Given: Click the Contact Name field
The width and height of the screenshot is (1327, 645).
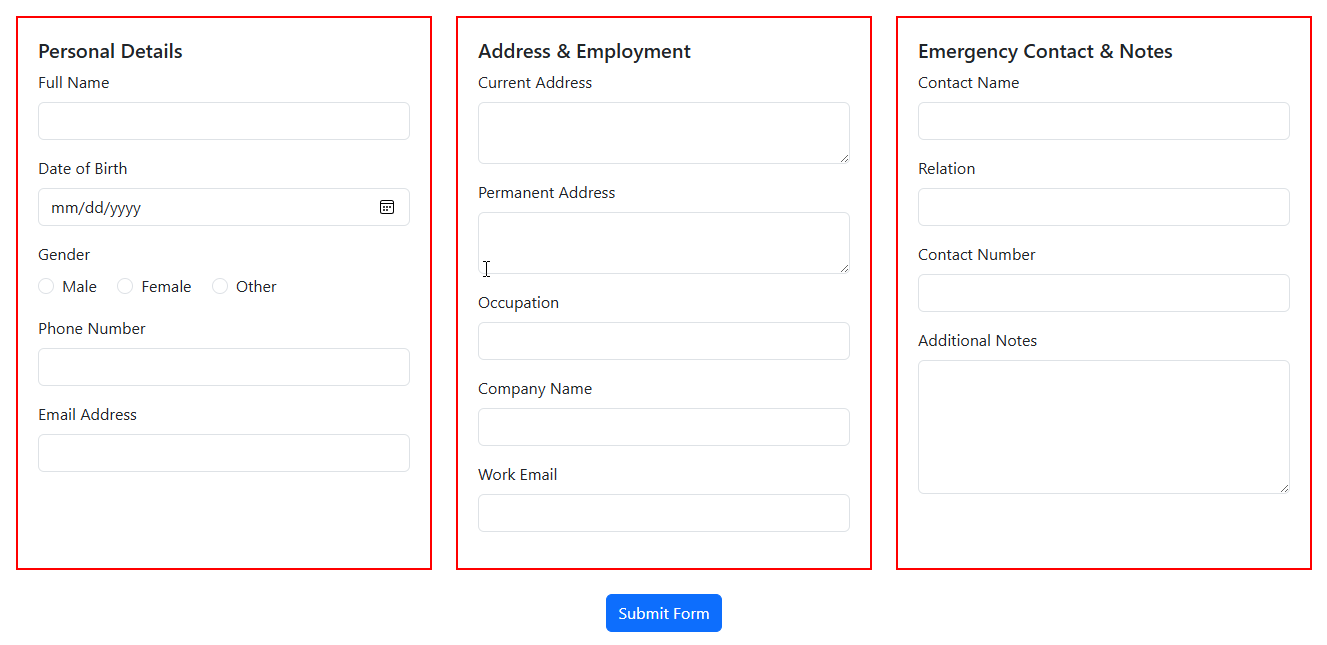Looking at the screenshot, I should 1104,121.
